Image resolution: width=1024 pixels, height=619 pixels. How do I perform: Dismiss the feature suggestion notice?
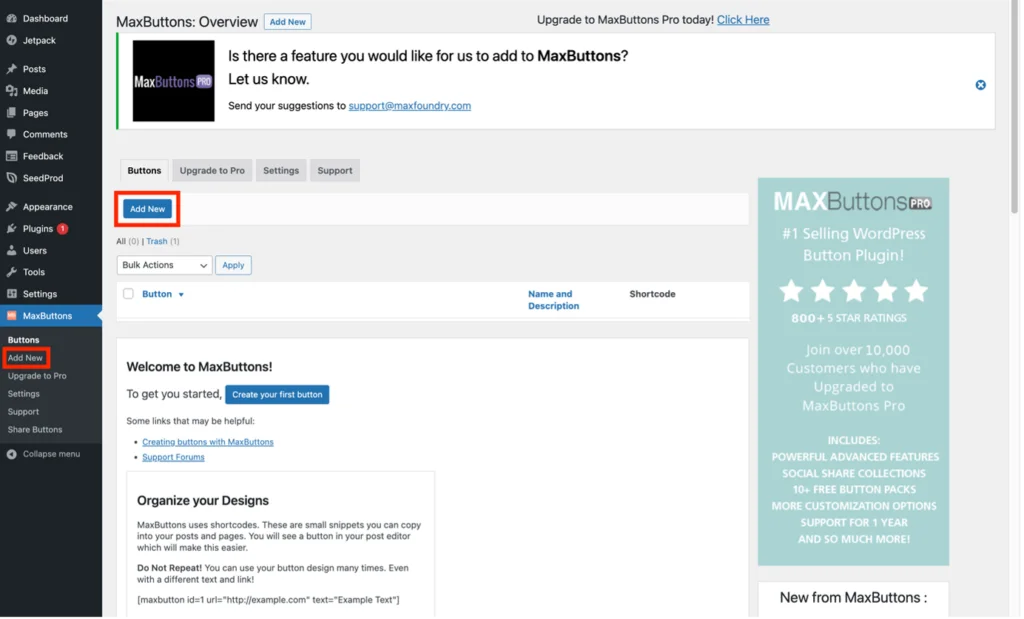tap(980, 85)
